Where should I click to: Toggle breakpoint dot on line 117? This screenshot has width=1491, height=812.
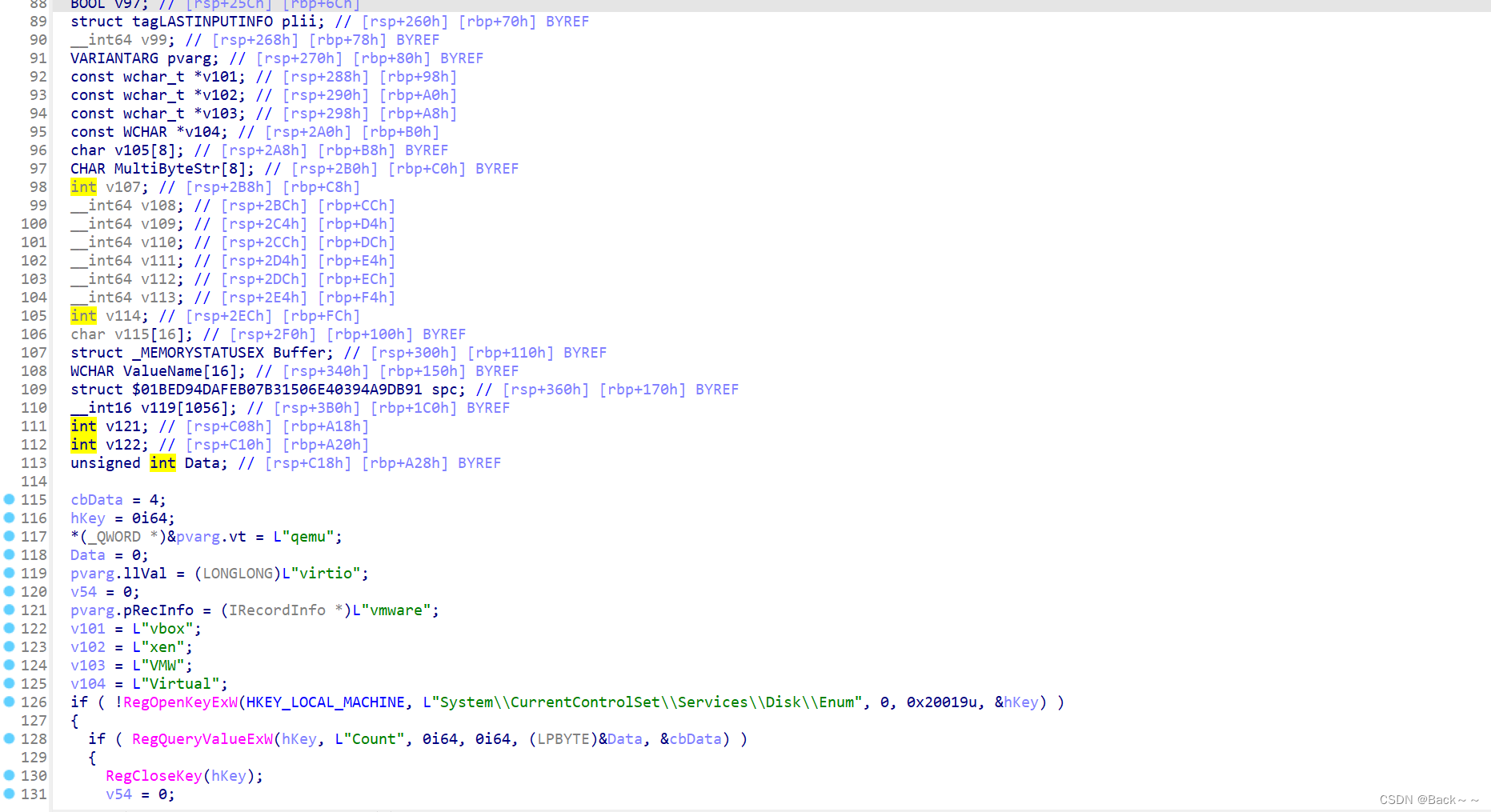10,536
